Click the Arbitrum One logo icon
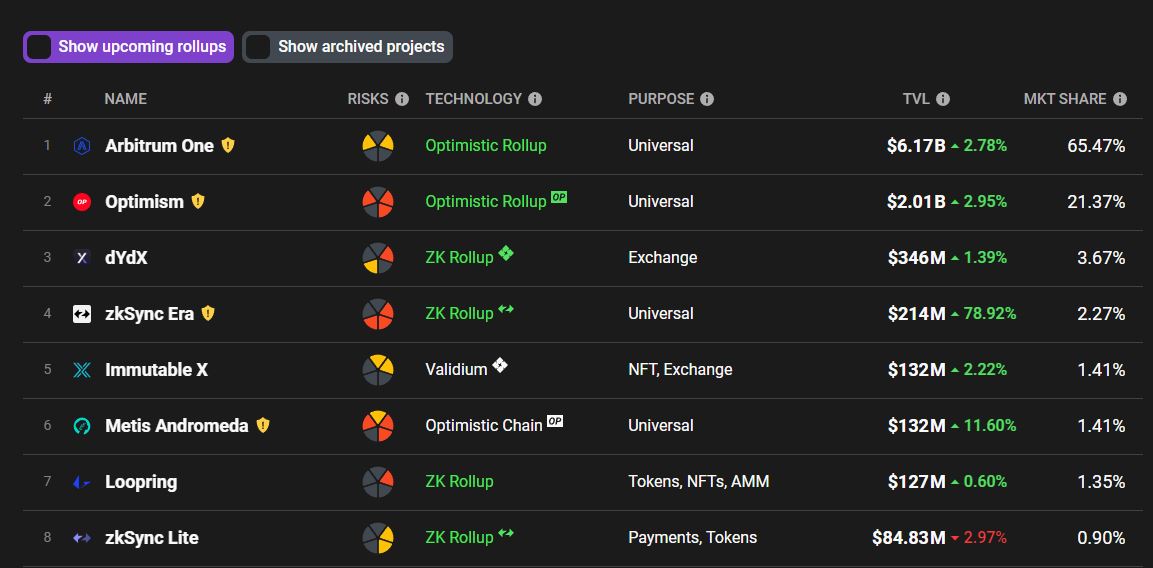1153x568 pixels. point(82,146)
